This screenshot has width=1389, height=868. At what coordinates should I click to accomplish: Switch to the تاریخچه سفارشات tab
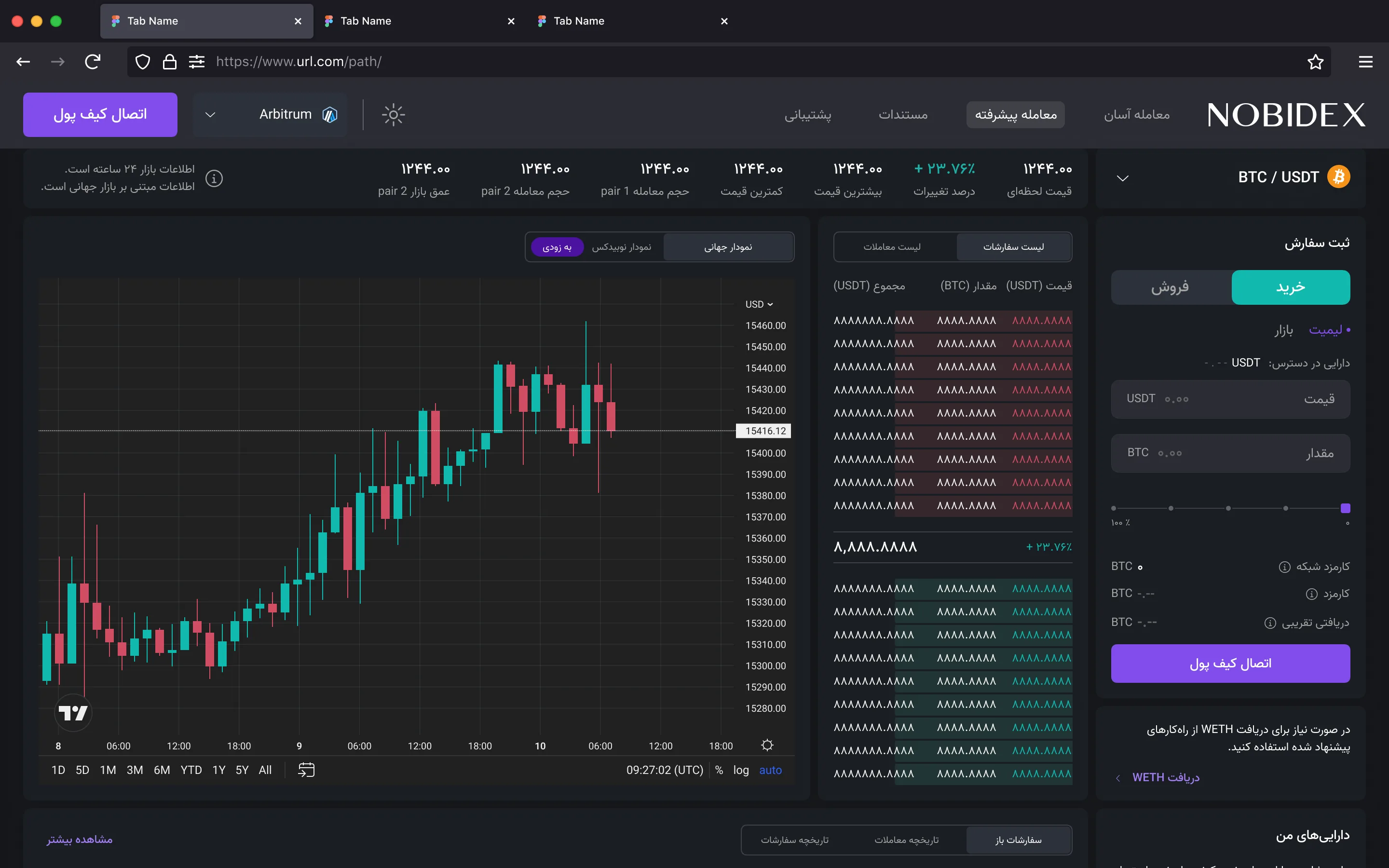click(795, 840)
